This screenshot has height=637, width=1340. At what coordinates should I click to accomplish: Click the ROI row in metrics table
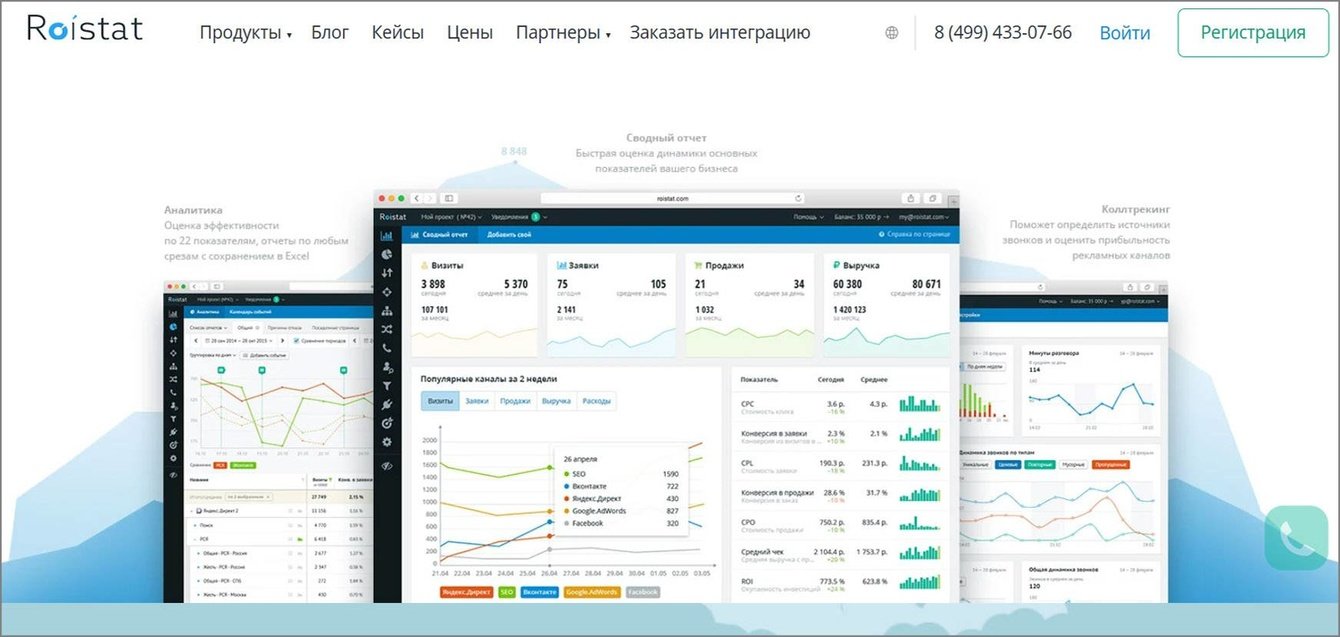[x=840, y=585]
